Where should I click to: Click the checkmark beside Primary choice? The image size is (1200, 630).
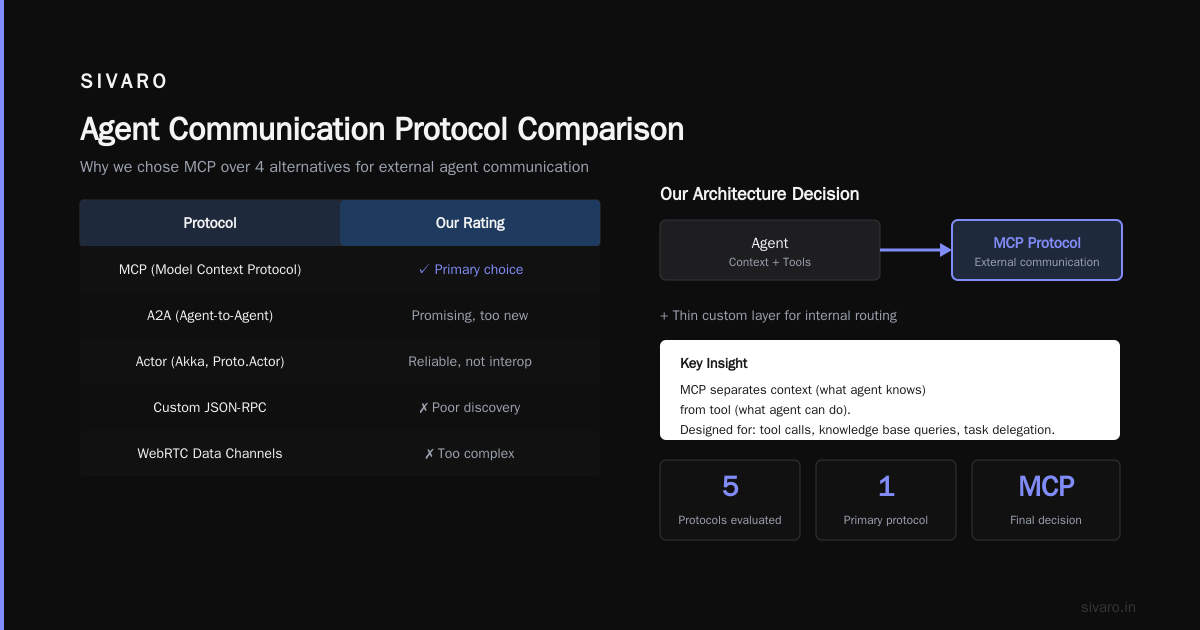click(424, 269)
